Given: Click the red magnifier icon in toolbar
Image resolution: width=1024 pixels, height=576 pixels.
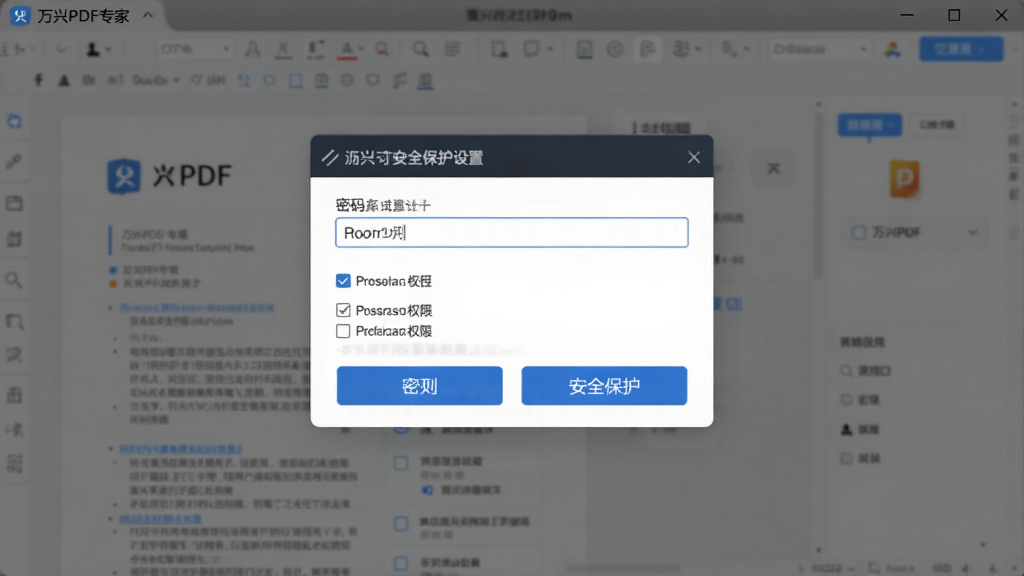Looking at the screenshot, I should pyautogui.click(x=382, y=49).
